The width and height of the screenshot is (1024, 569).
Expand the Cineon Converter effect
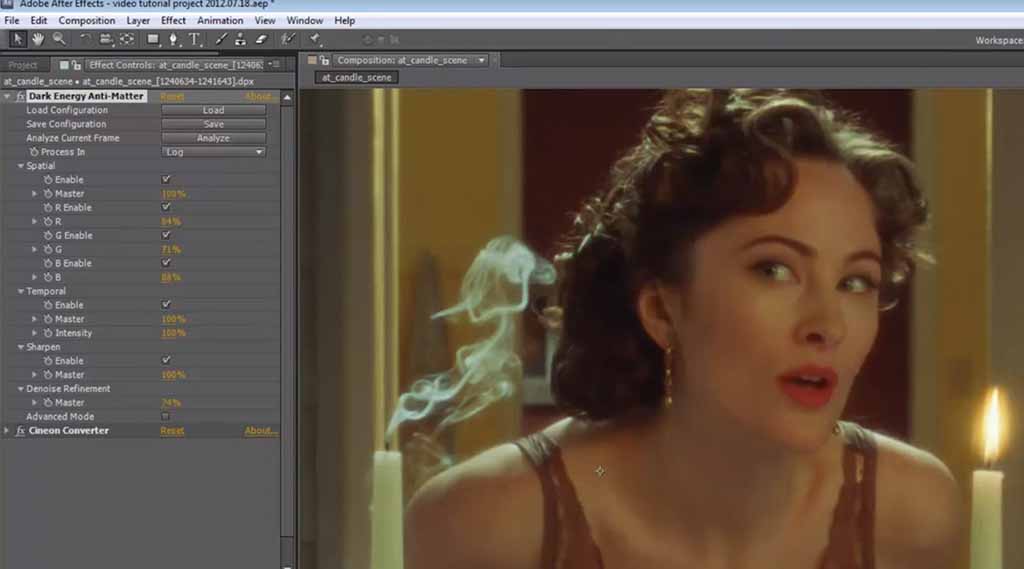click(x=7, y=431)
